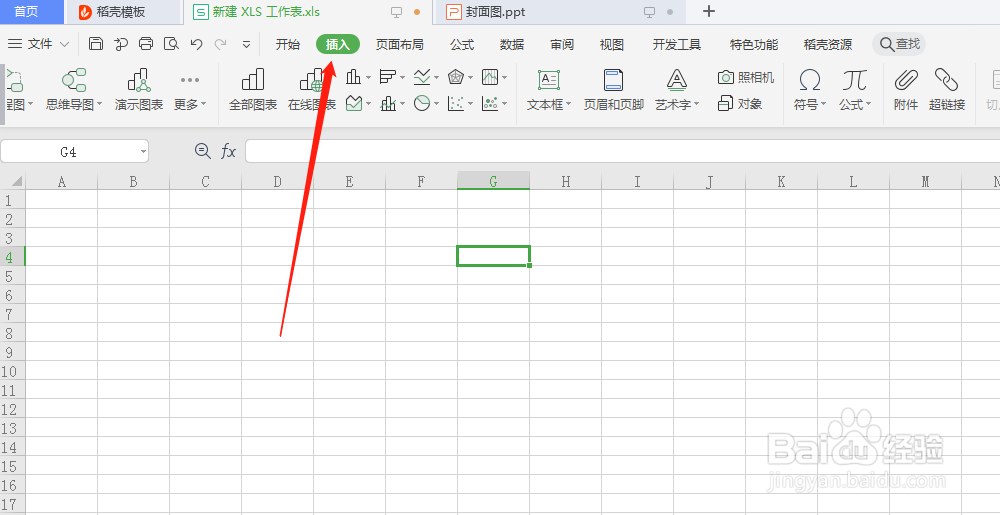Expand the line chart dropdown arrow
The width and height of the screenshot is (1000, 515).
tap(437, 78)
